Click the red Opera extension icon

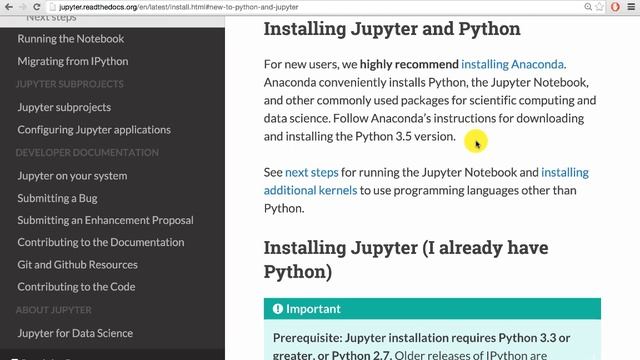point(615,7)
